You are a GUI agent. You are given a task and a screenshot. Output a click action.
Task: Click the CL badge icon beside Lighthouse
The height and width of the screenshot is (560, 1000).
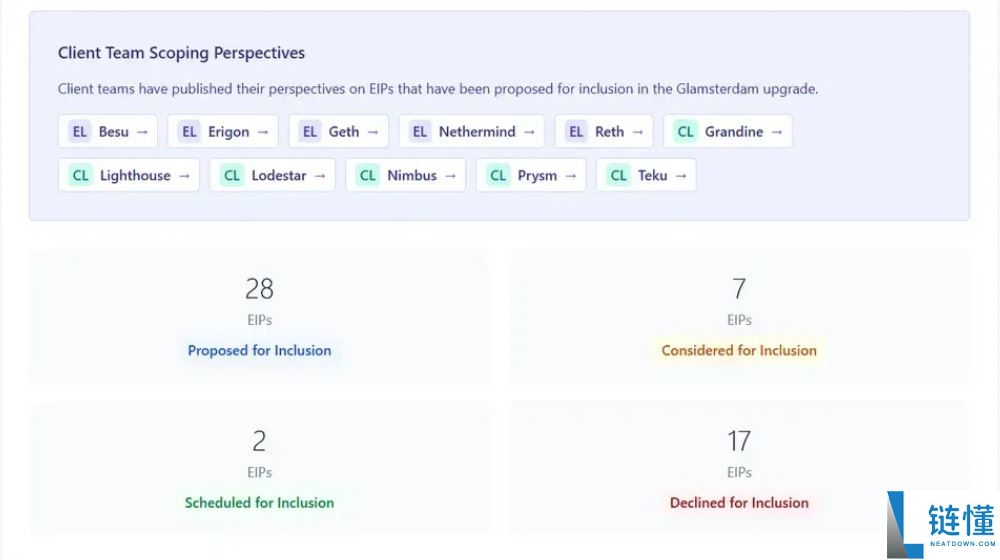80,176
